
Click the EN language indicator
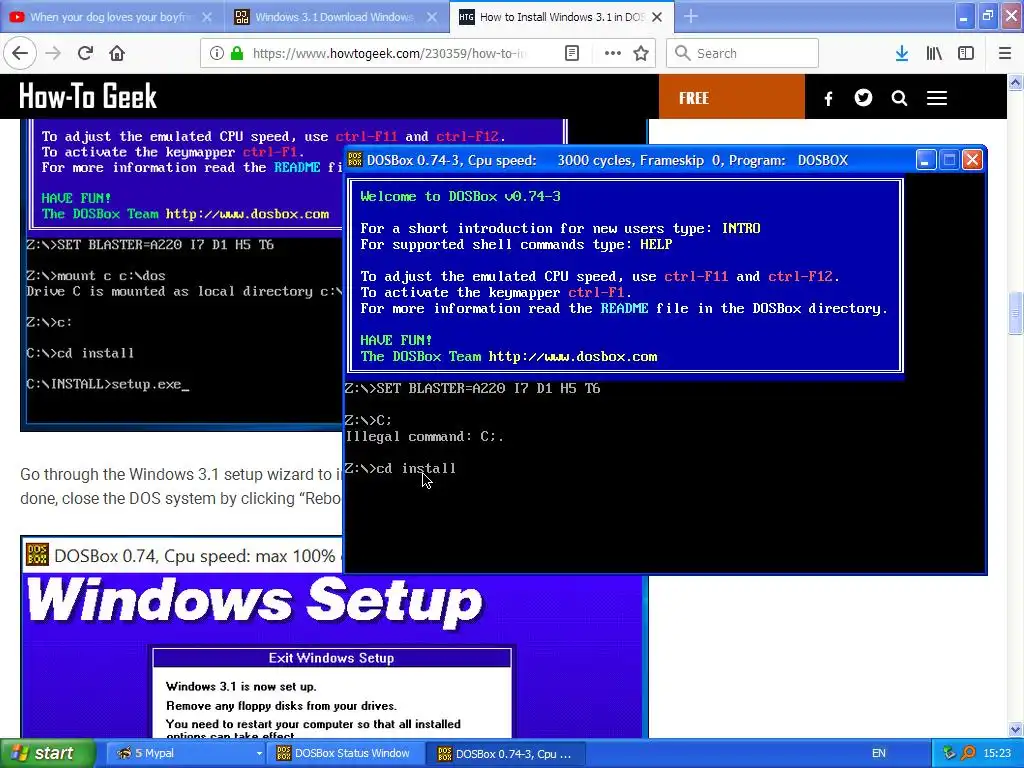(x=878, y=754)
